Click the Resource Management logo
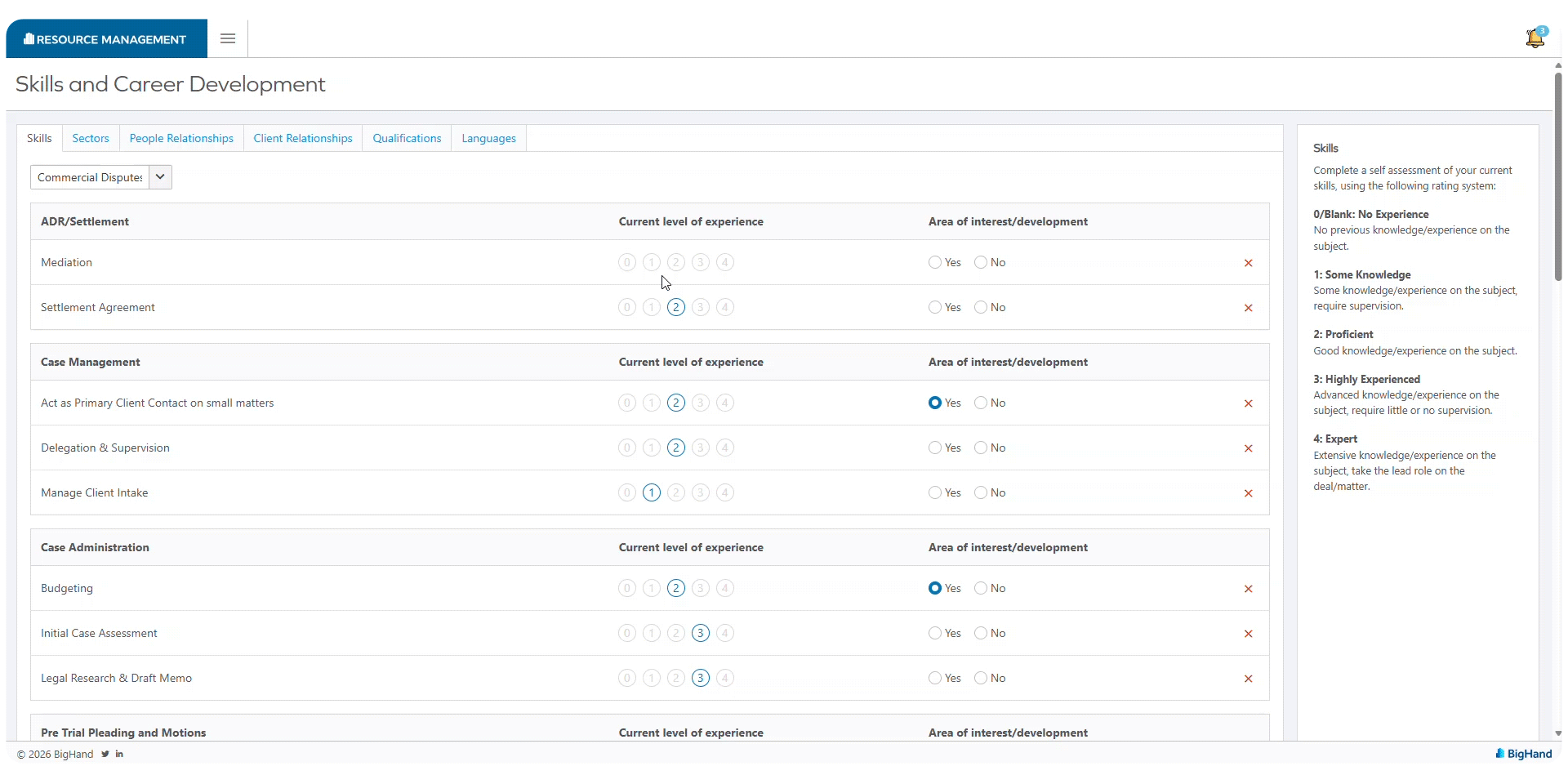The height and width of the screenshot is (784, 1568). point(106,38)
